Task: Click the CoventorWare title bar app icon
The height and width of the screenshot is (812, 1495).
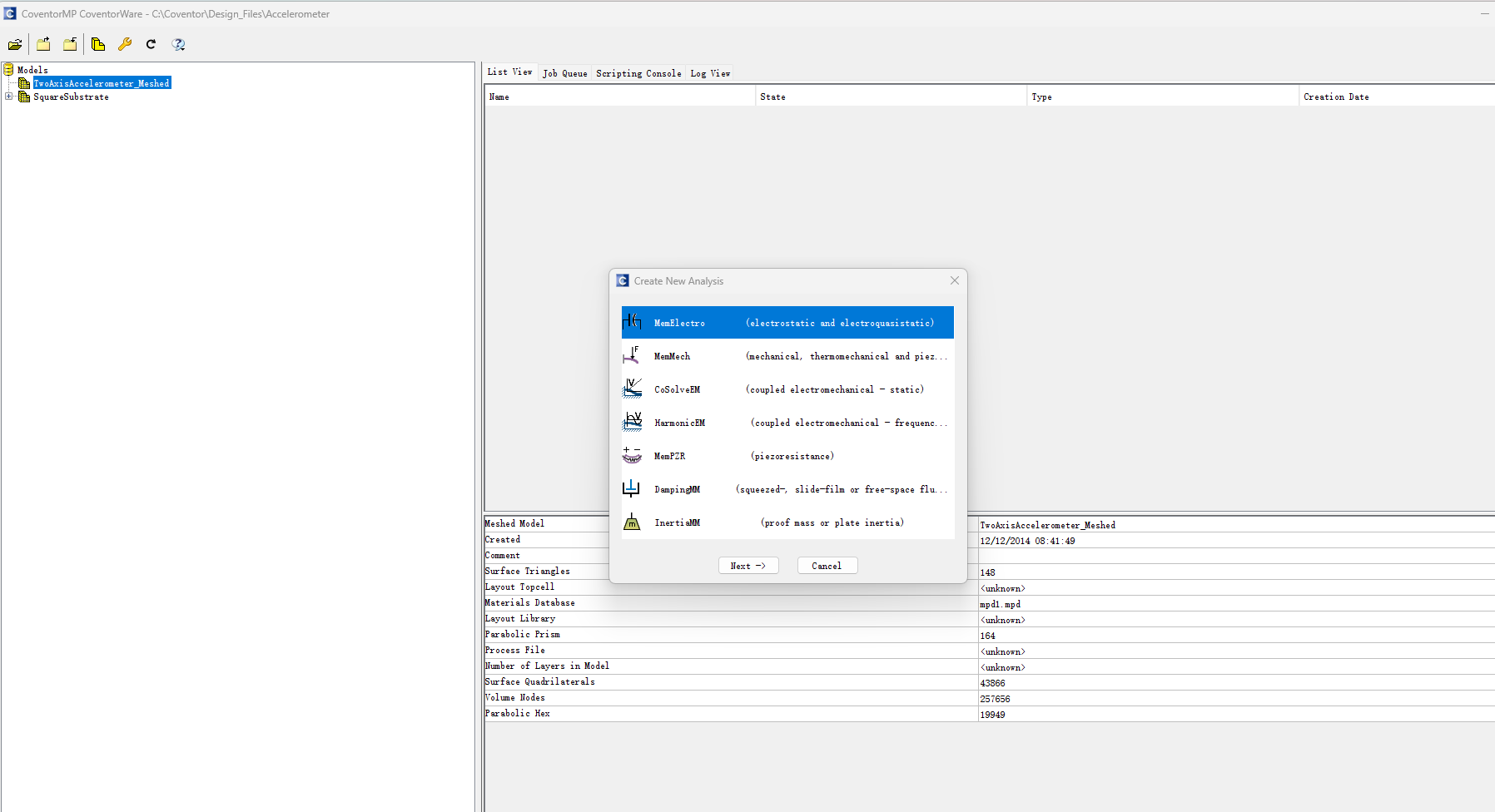Action: [10, 13]
